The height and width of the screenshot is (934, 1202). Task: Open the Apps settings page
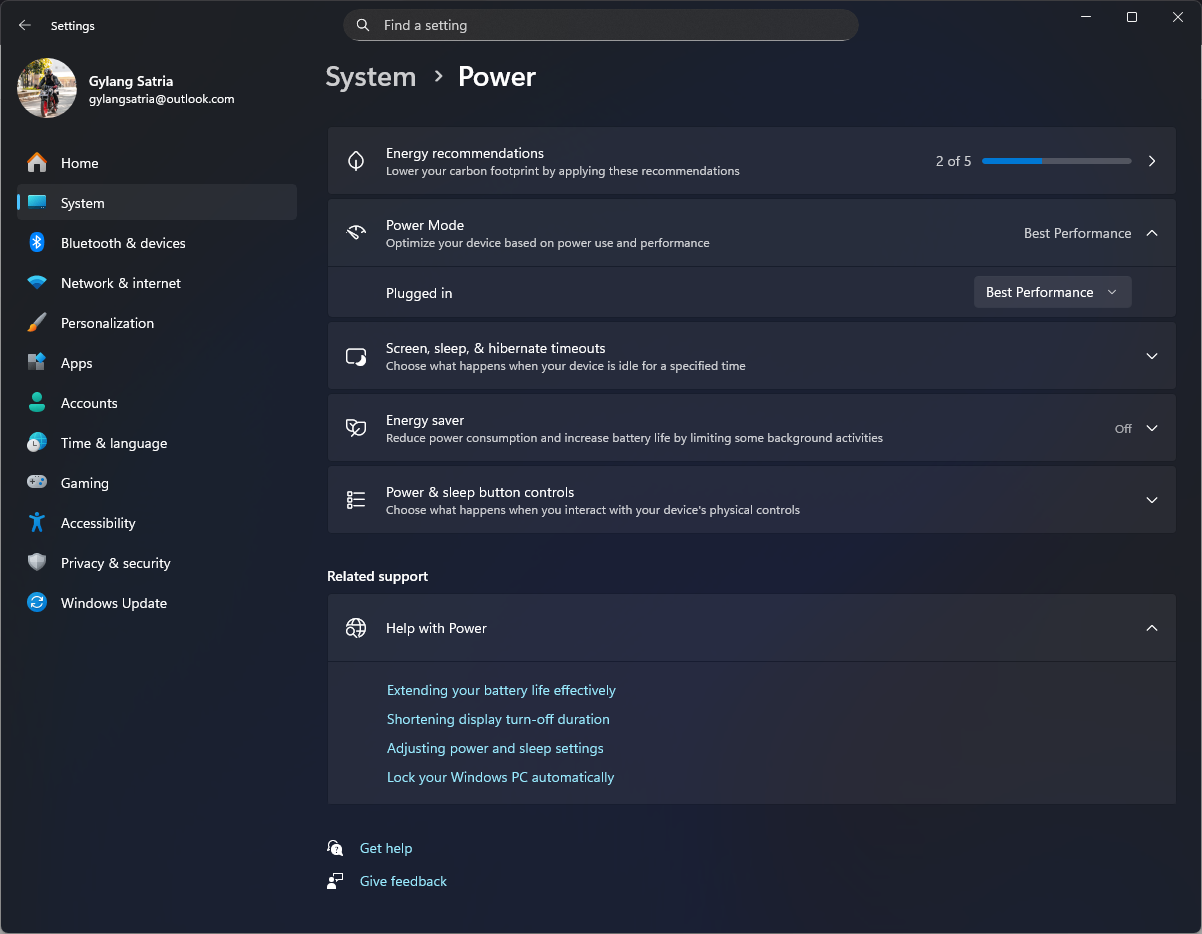click(x=76, y=363)
